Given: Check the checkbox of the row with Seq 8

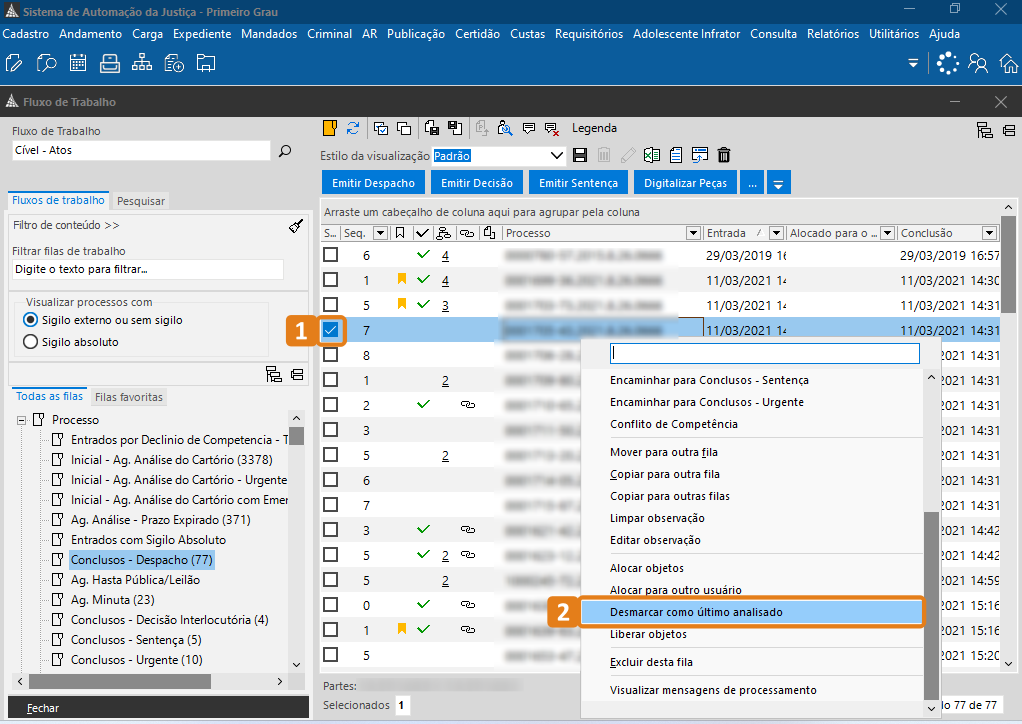Looking at the screenshot, I should tap(330, 355).
